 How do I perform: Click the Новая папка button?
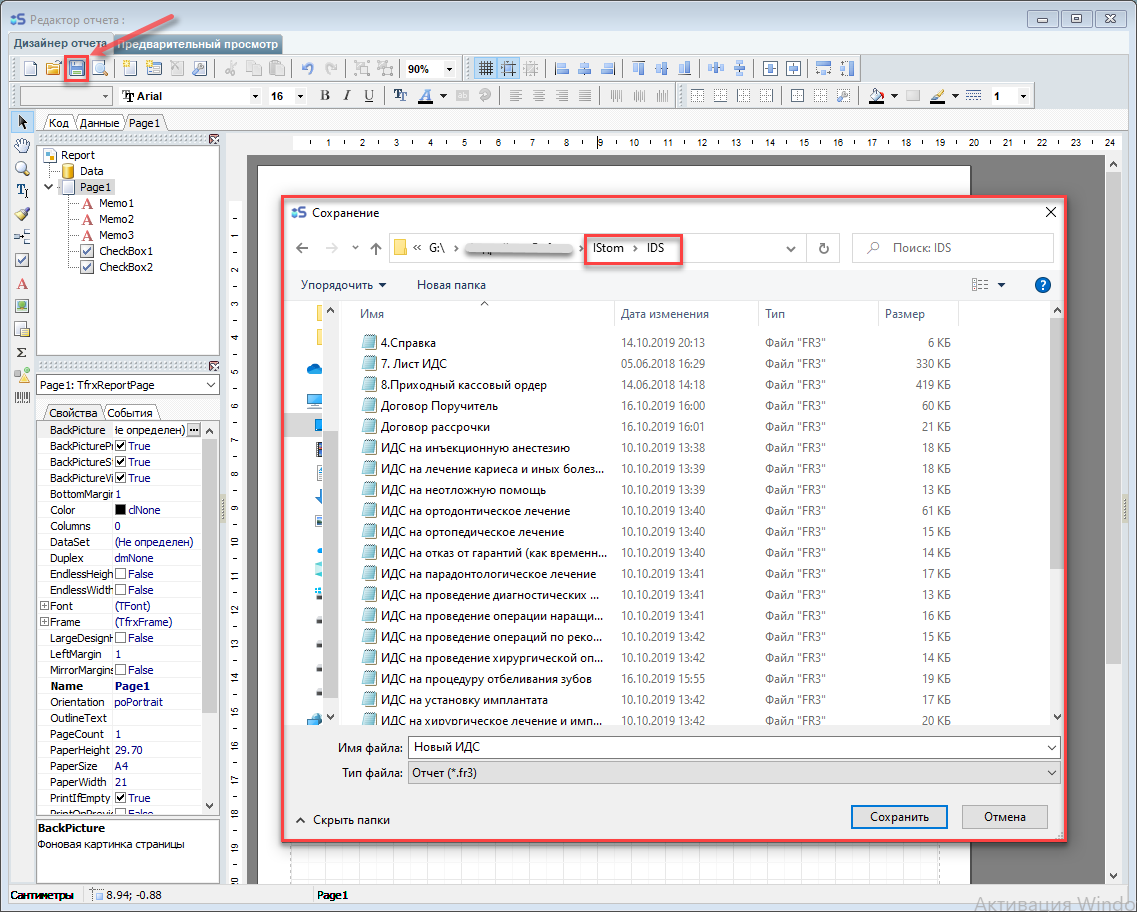(451, 285)
